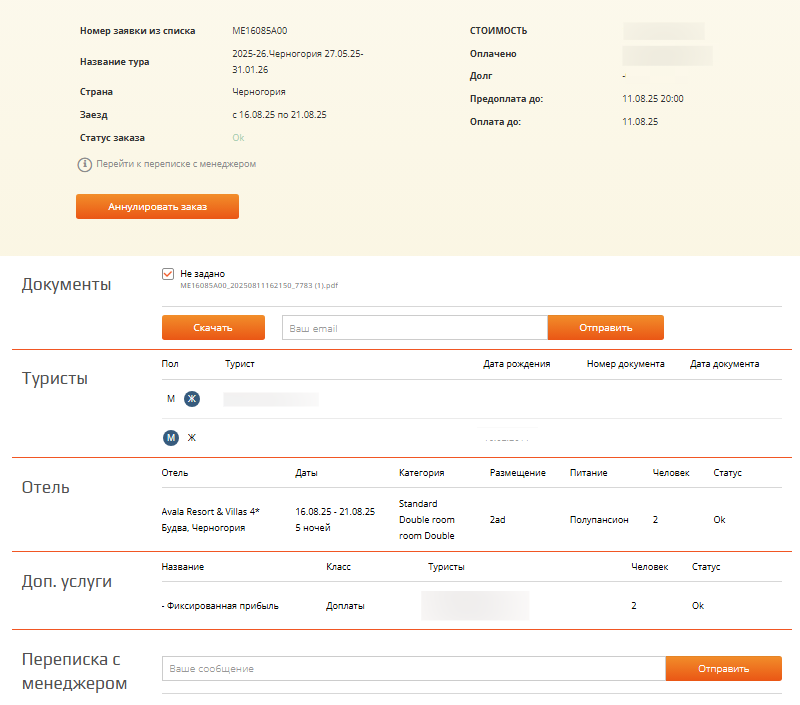Click the 'Avala Resort & Villas 4*' hotel name
Image resolution: width=800 pixels, height=705 pixels.
(x=210, y=511)
